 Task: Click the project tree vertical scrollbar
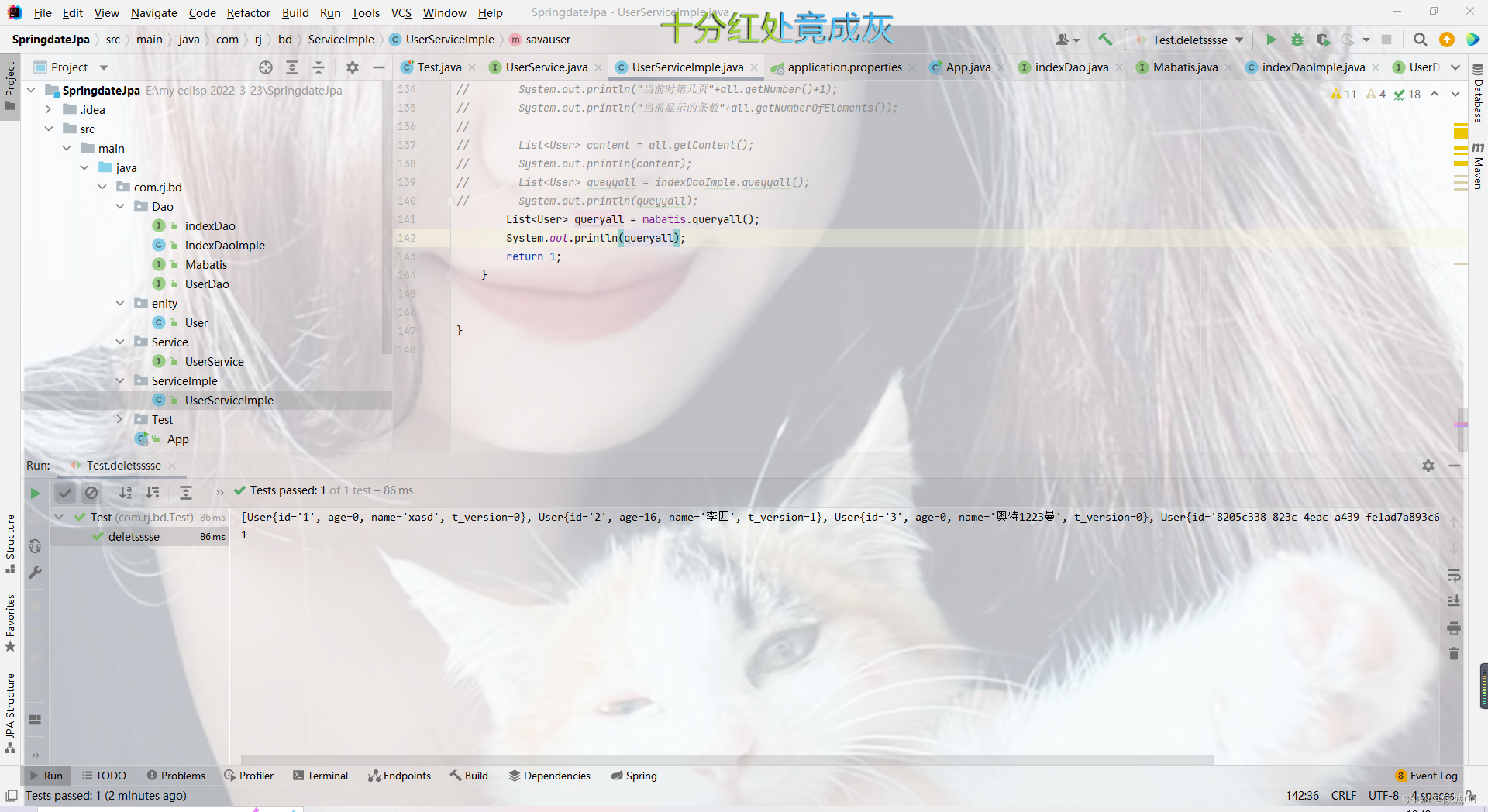point(387,217)
